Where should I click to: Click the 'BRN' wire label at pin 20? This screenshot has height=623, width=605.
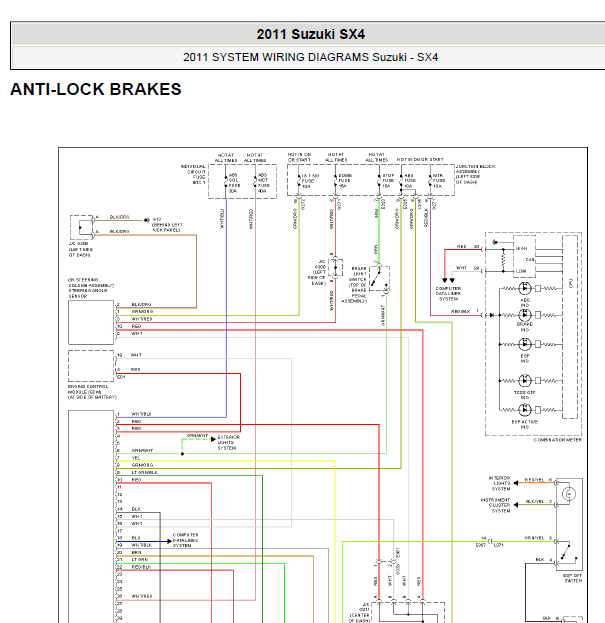point(136,553)
